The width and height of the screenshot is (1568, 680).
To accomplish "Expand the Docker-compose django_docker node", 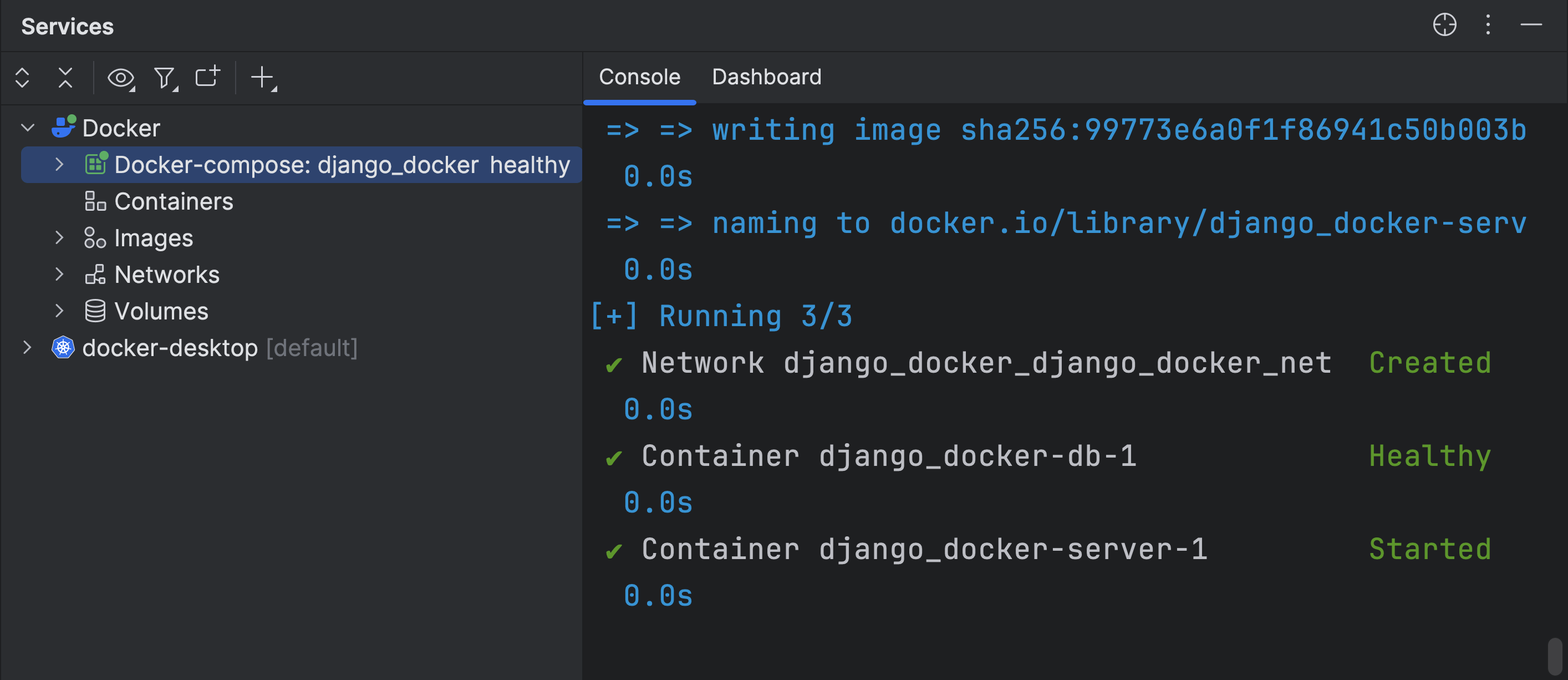I will point(59,164).
